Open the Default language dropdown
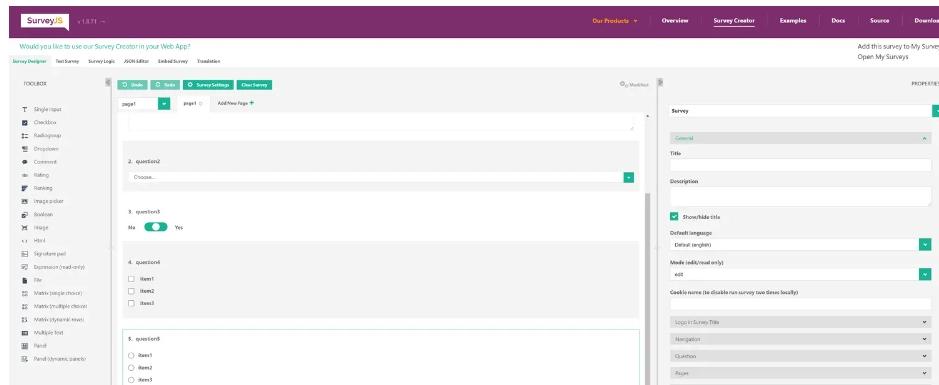 [926, 245]
